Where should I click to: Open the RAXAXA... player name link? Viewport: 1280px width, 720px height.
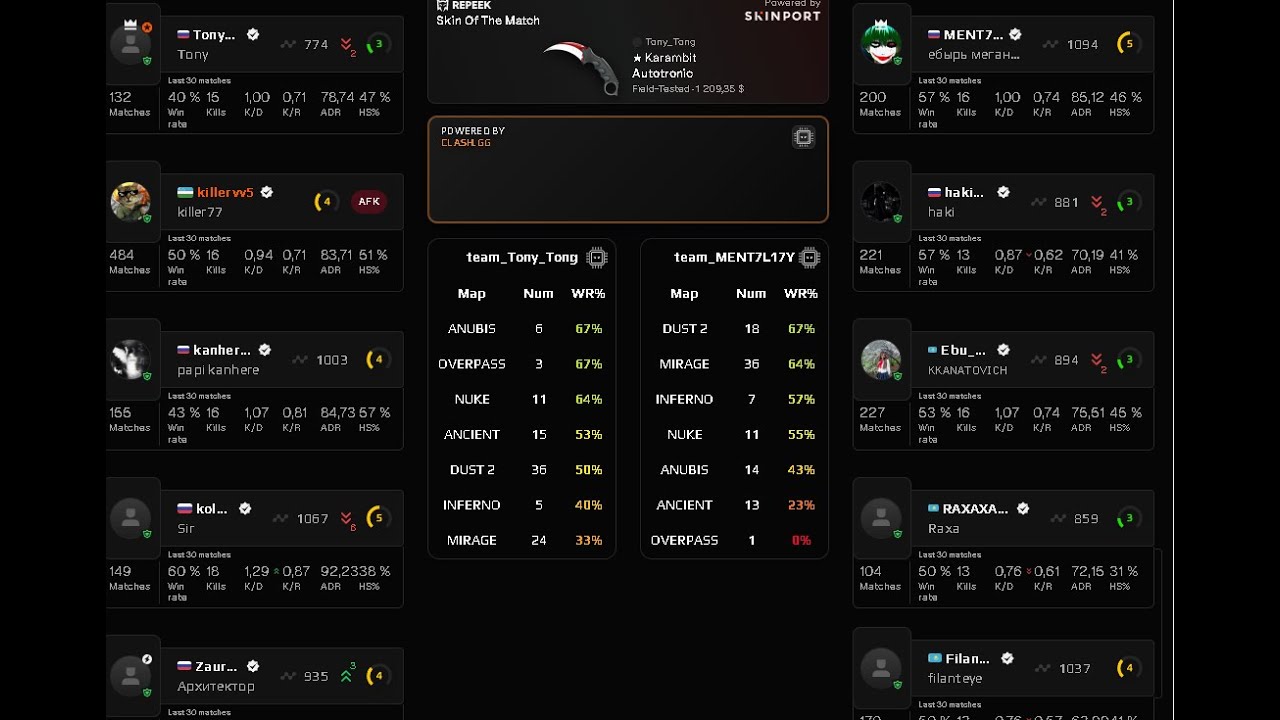pyautogui.click(x=975, y=508)
